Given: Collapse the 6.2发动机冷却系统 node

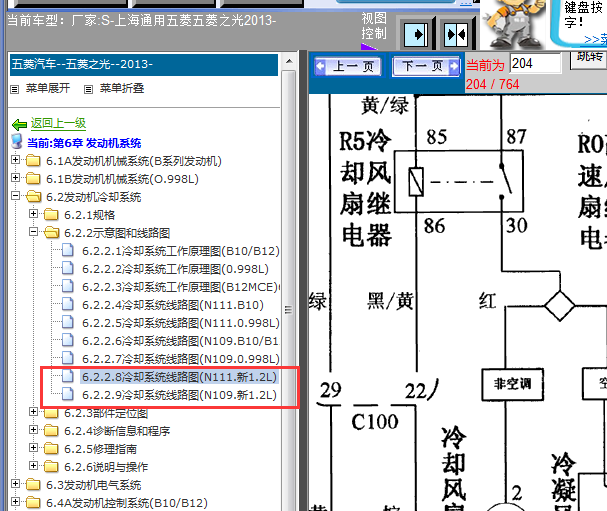Looking at the screenshot, I should coord(15,196).
